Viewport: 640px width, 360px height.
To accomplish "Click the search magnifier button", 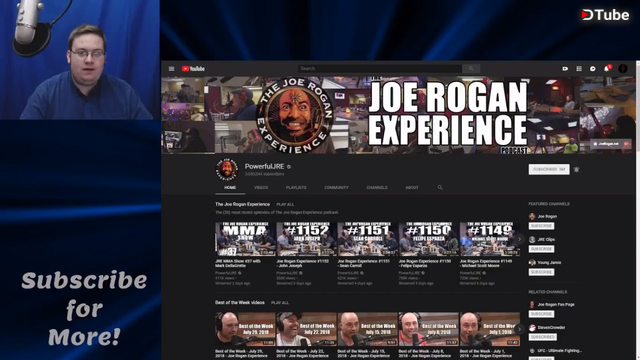I will click(471, 69).
